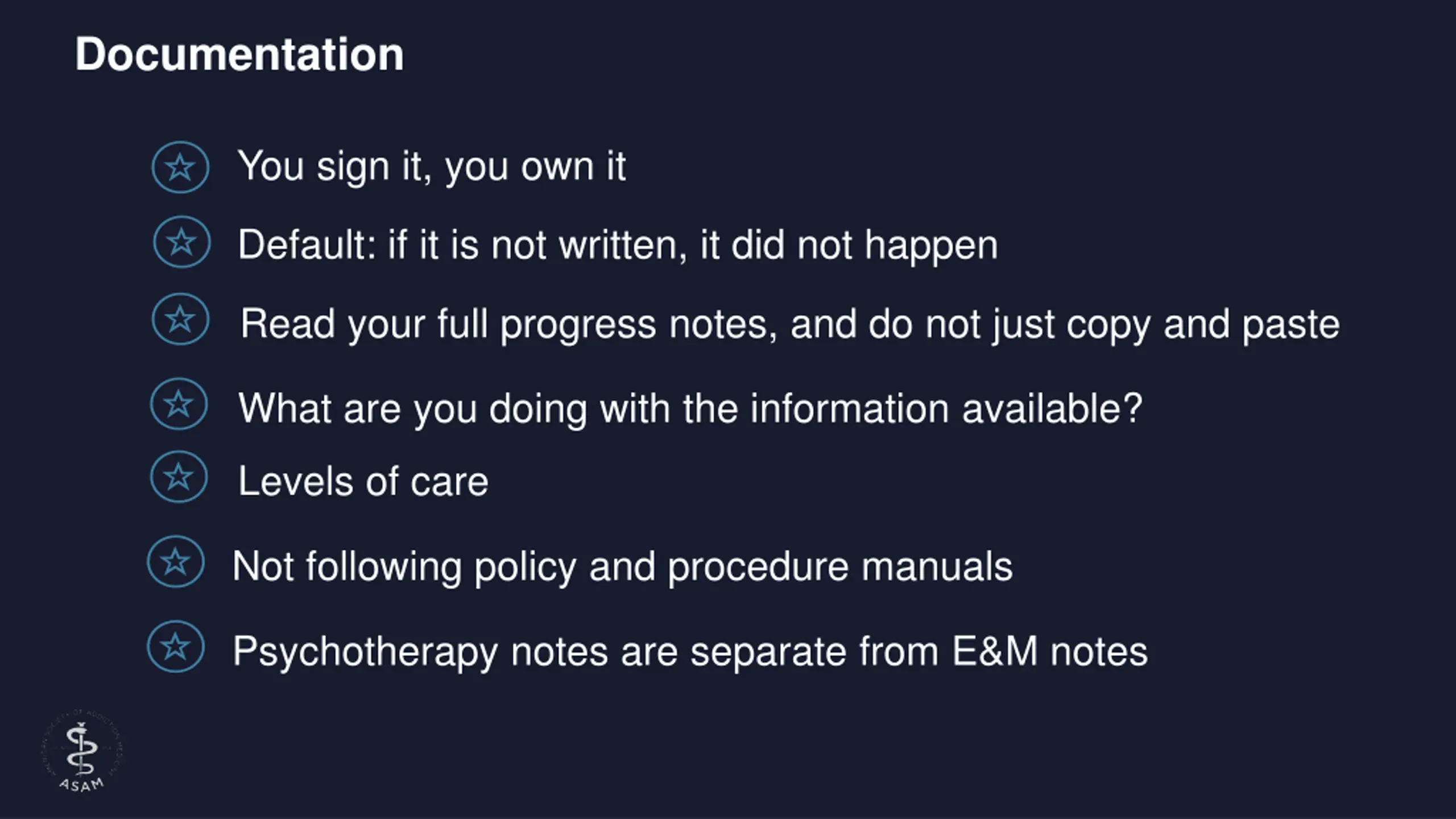1456x819 pixels.
Task: Click the word 'Default:' in second bullet
Action: point(307,245)
